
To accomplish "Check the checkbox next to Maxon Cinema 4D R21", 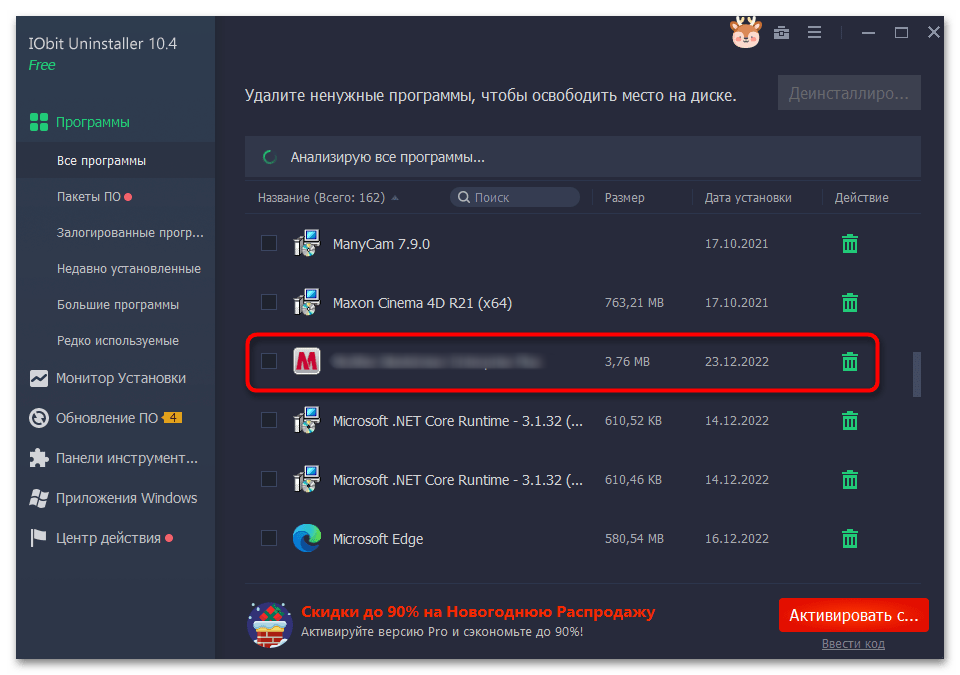I will [268, 302].
